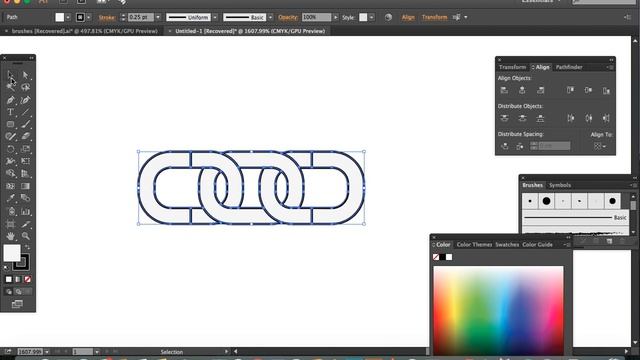The width and height of the screenshot is (640, 360).
Task: Click the Align link in control bar
Action: 408,17
